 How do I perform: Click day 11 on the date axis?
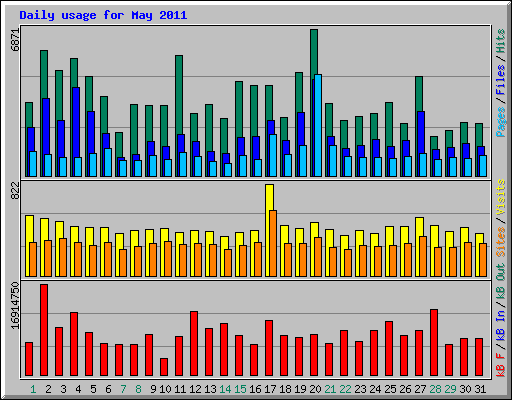click(x=180, y=389)
